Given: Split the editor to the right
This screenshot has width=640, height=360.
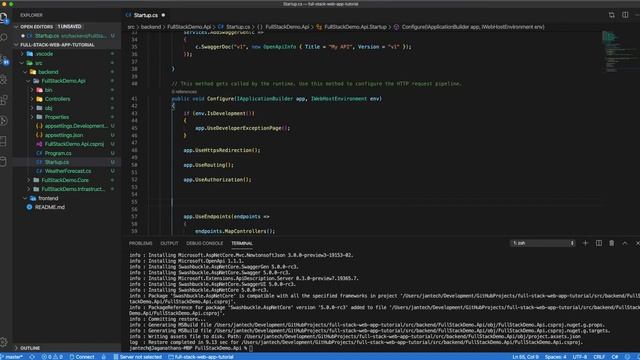Looking at the screenshot, I should pos(625,15).
